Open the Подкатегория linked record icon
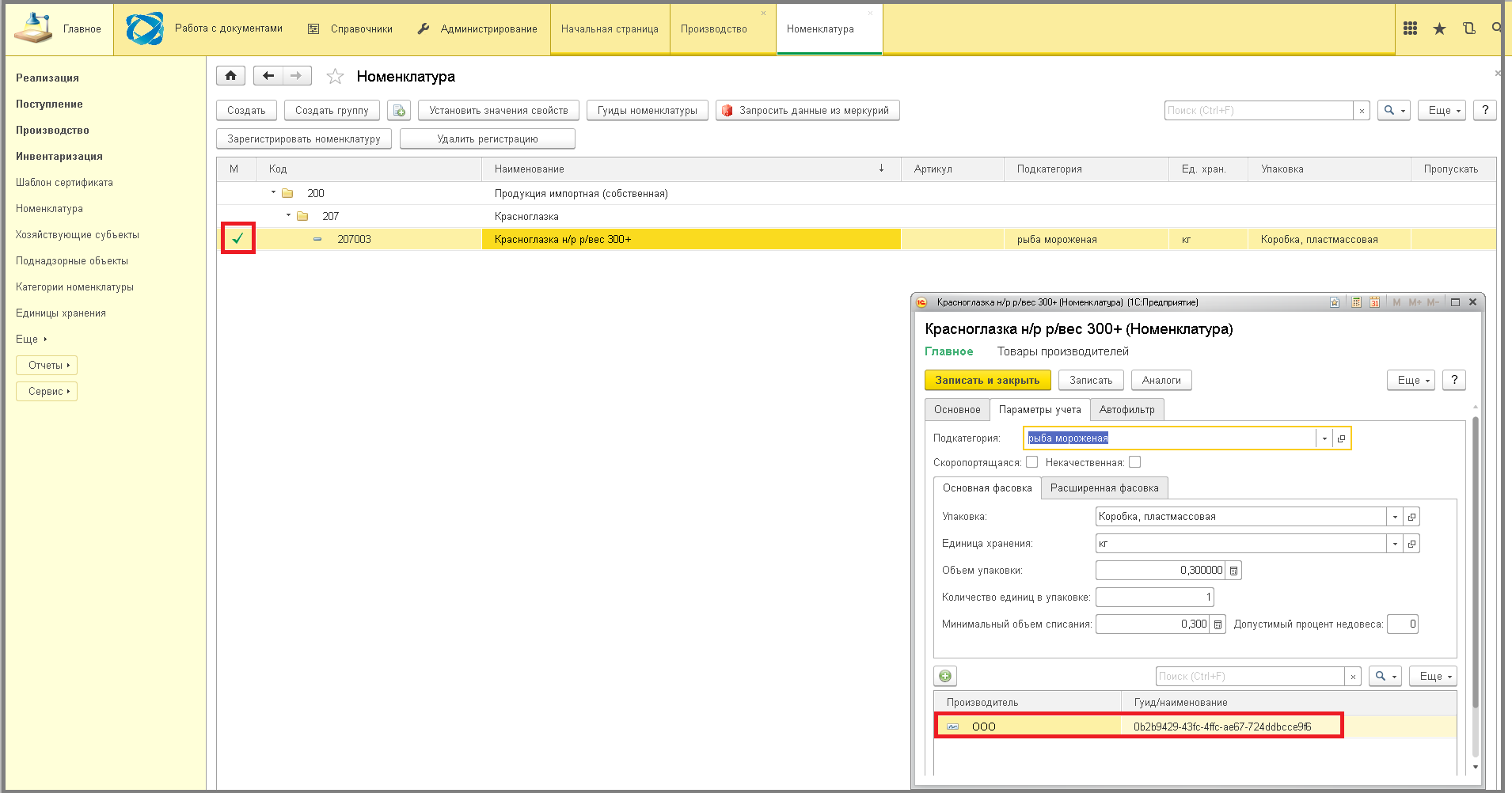This screenshot has width=1512, height=793. coord(1341,438)
